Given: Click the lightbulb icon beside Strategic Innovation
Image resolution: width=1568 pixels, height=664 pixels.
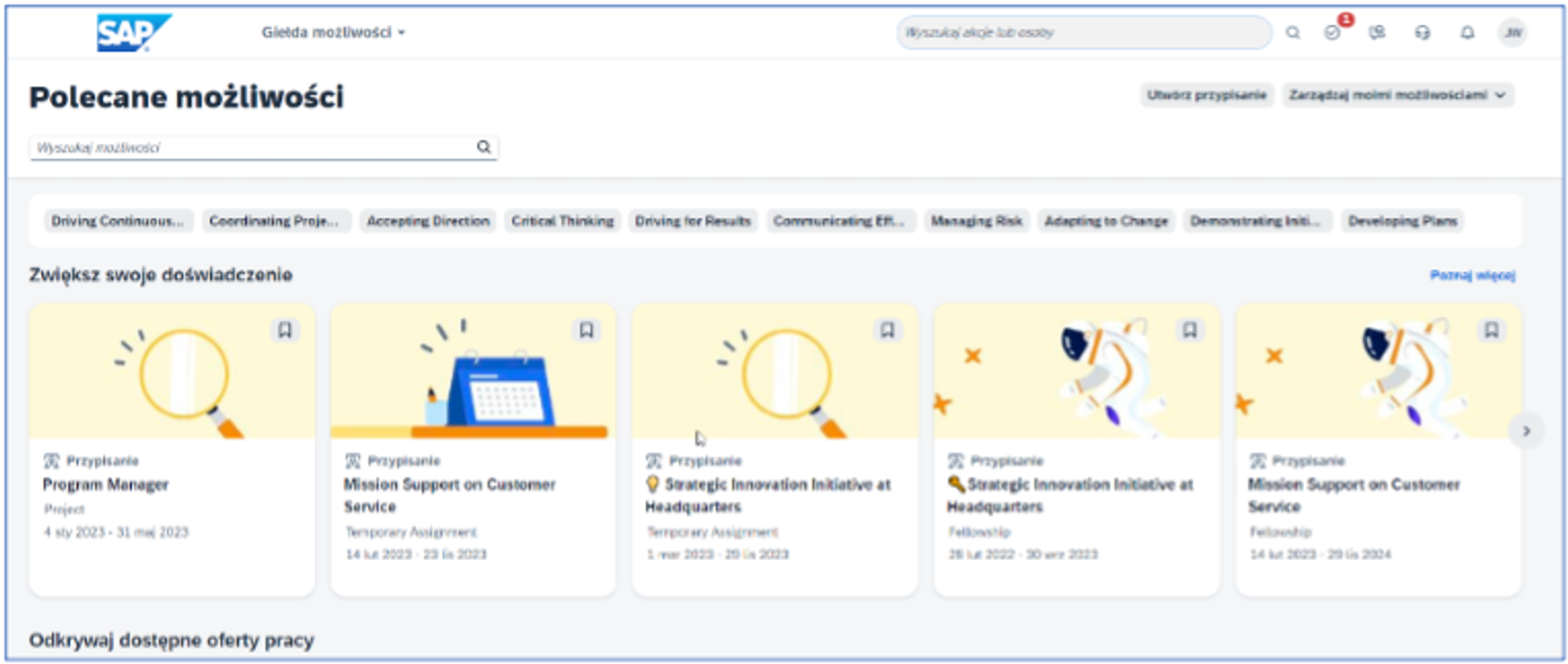Looking at the screenshot, I should 653,484.
